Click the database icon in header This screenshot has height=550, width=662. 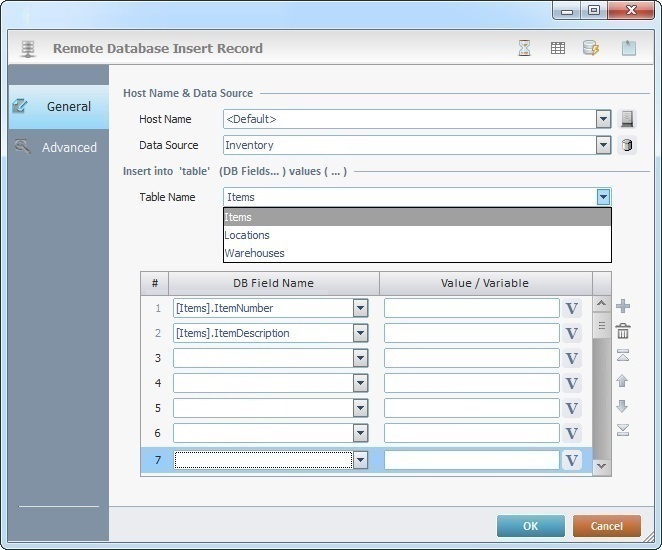pos(591,48)
